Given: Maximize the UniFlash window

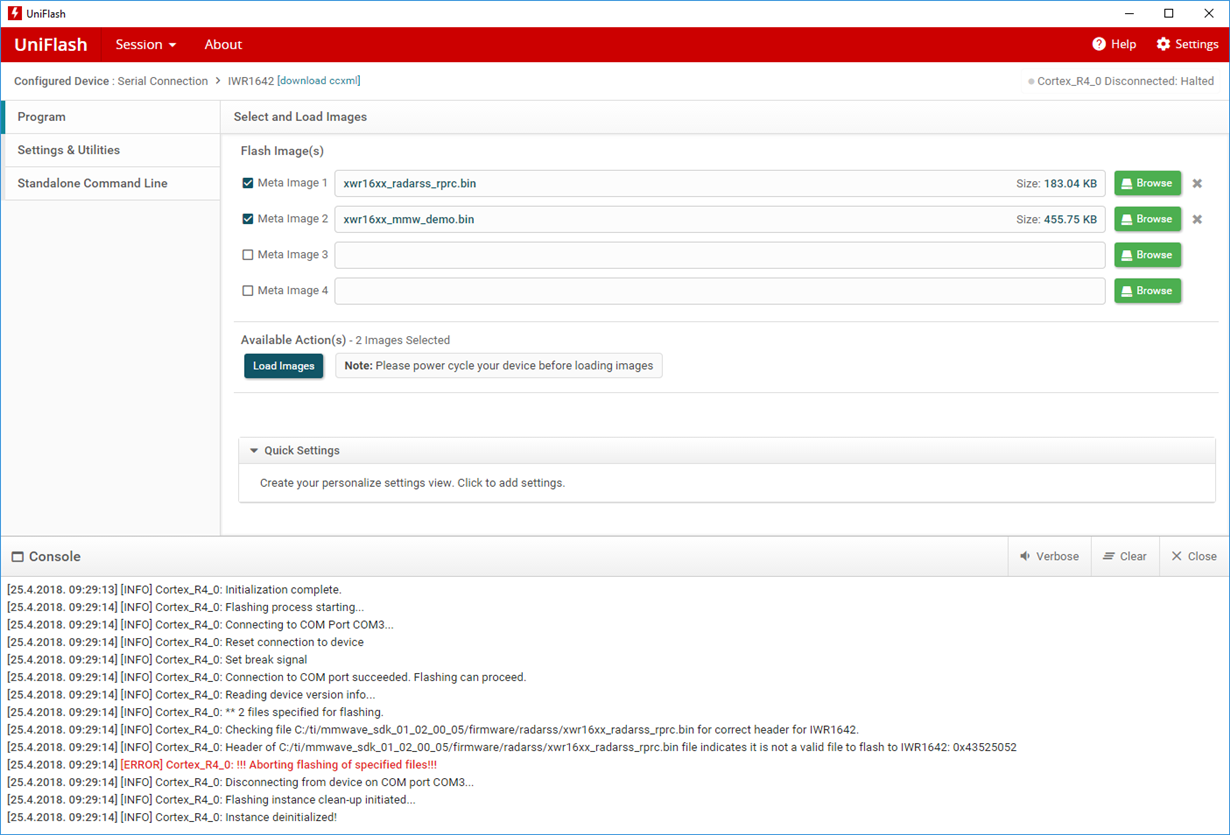Looking at the screenshot, I should click(x=1169, y=14).
